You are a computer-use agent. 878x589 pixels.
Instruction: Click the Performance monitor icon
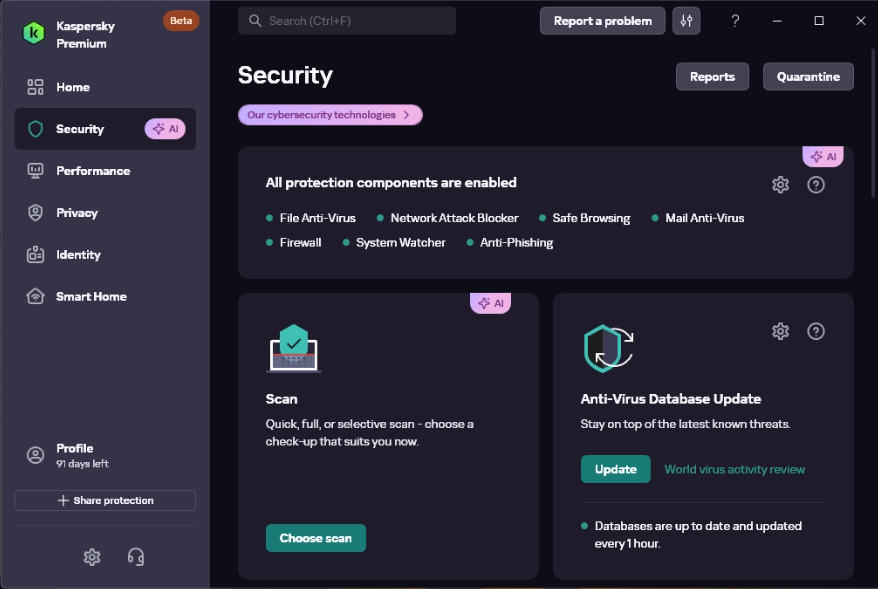(35, 171)
